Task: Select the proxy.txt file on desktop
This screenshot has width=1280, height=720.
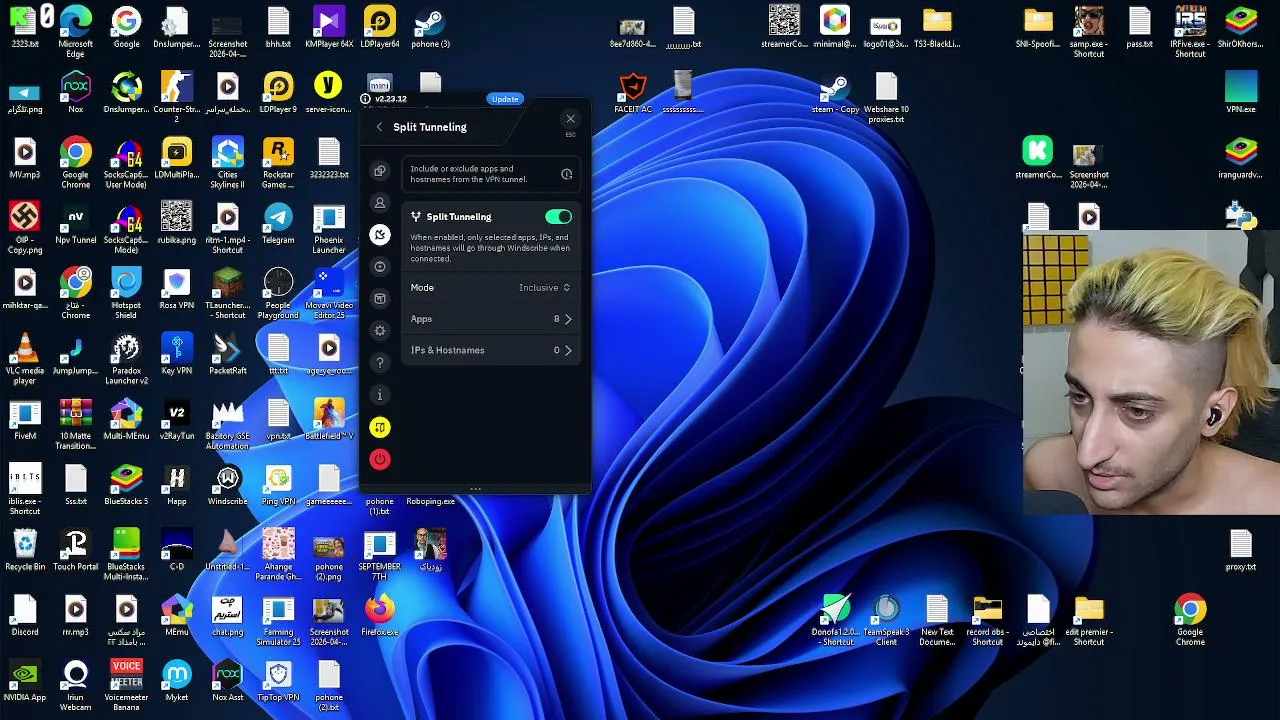Action: click(x=1241, y=549)
